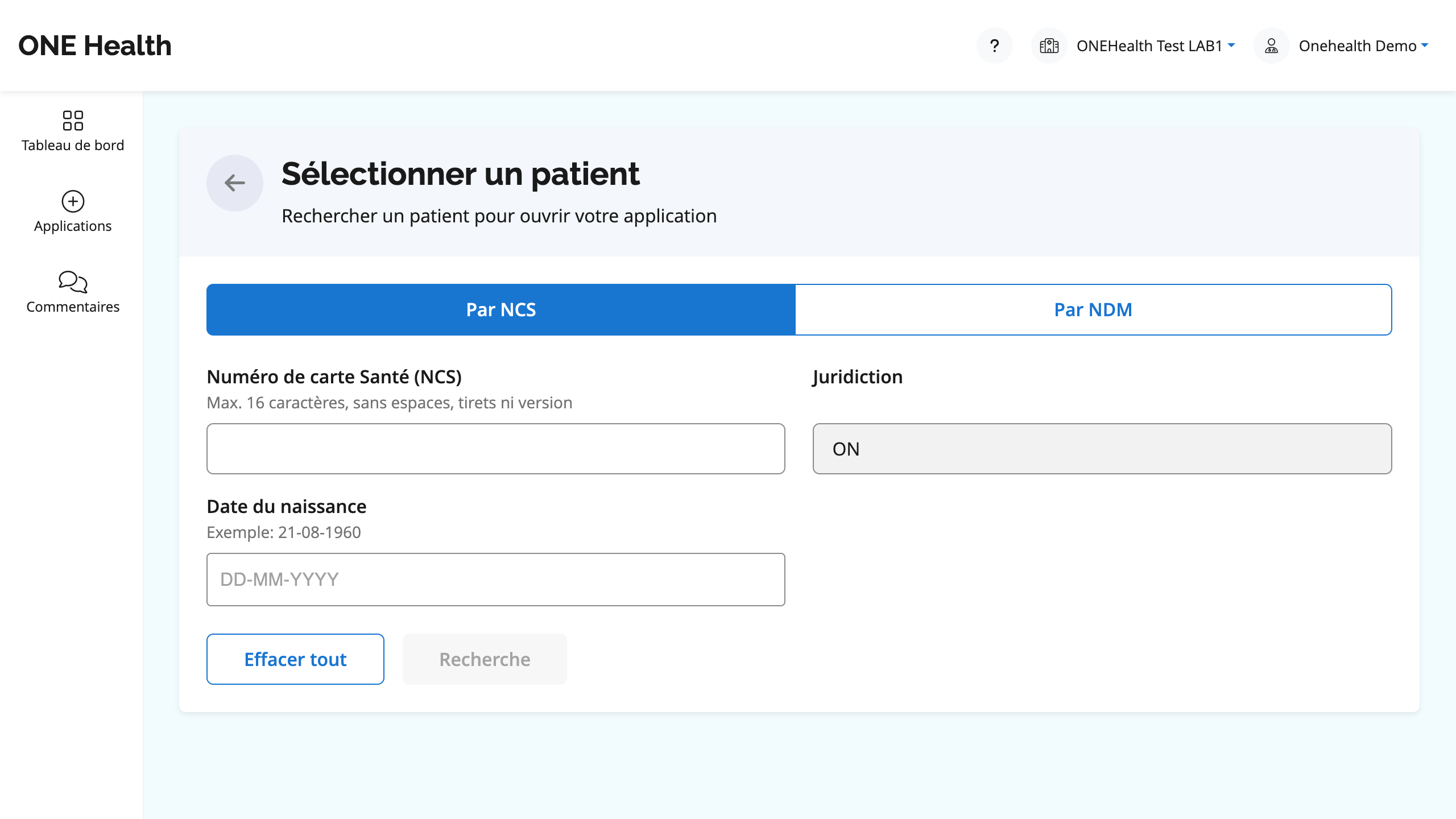Click the Recherche button
This screenshot has height=819, width=1456.
click(x=485, y=659)
